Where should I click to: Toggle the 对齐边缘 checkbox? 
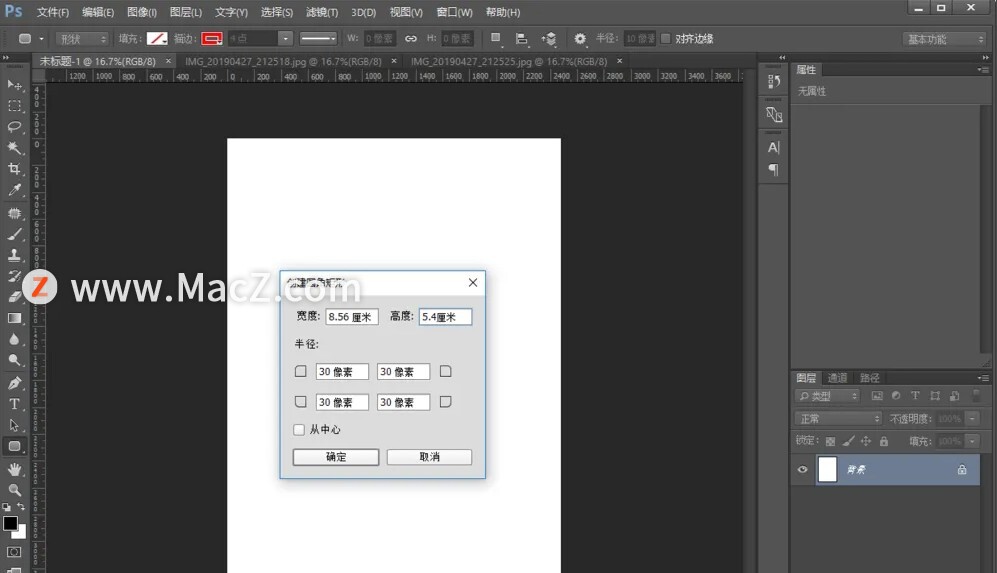pos(666,39)
